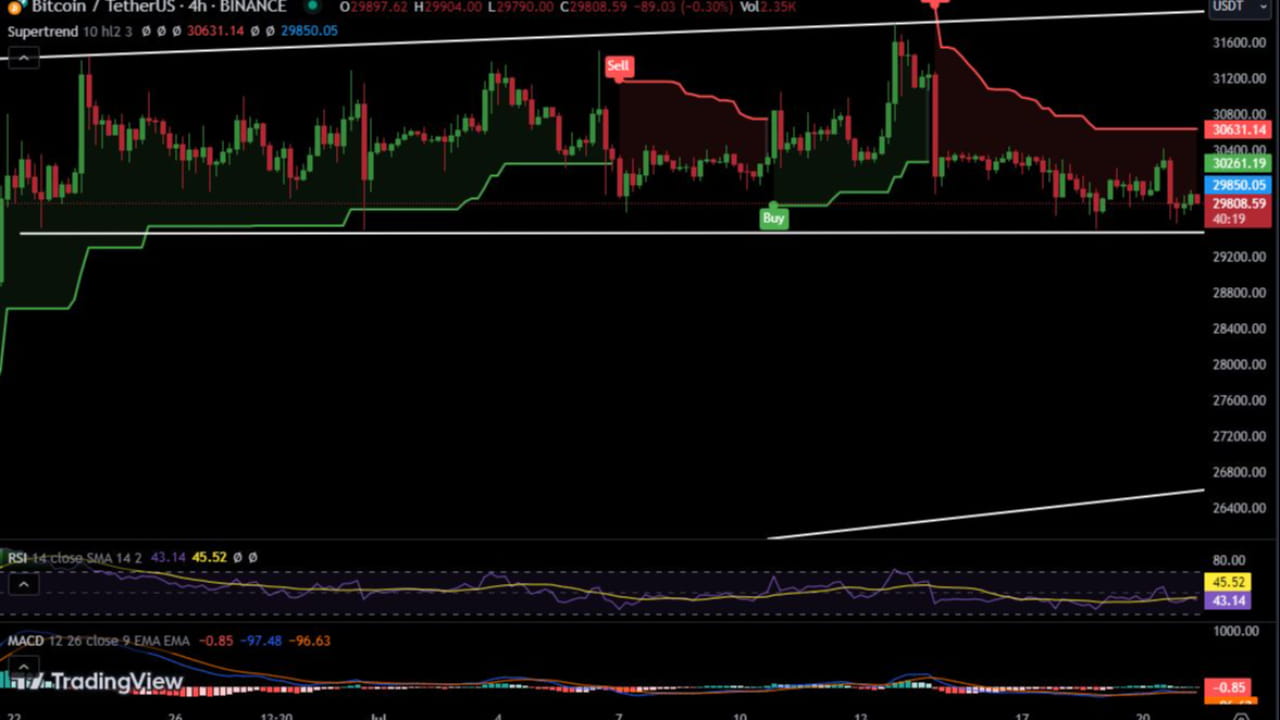Image resolution: width=1280 pixels, height=720 pixels.
Task: Select the red 30631.14 price label
Action: tap(1238, 130)
